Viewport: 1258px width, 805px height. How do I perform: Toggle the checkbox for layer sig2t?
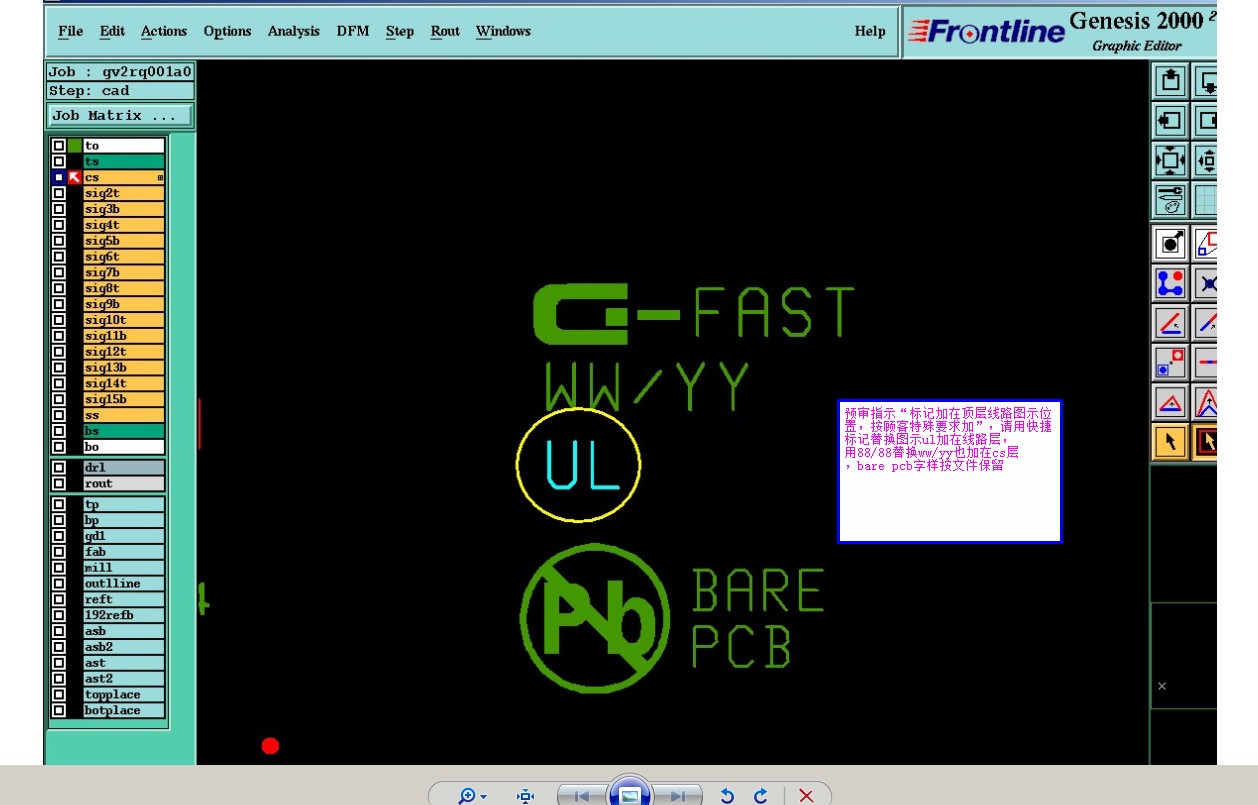59,193
